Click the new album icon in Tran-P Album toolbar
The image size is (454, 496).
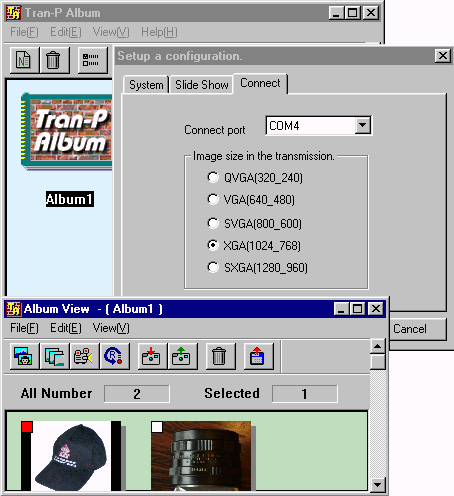point(24,60)
